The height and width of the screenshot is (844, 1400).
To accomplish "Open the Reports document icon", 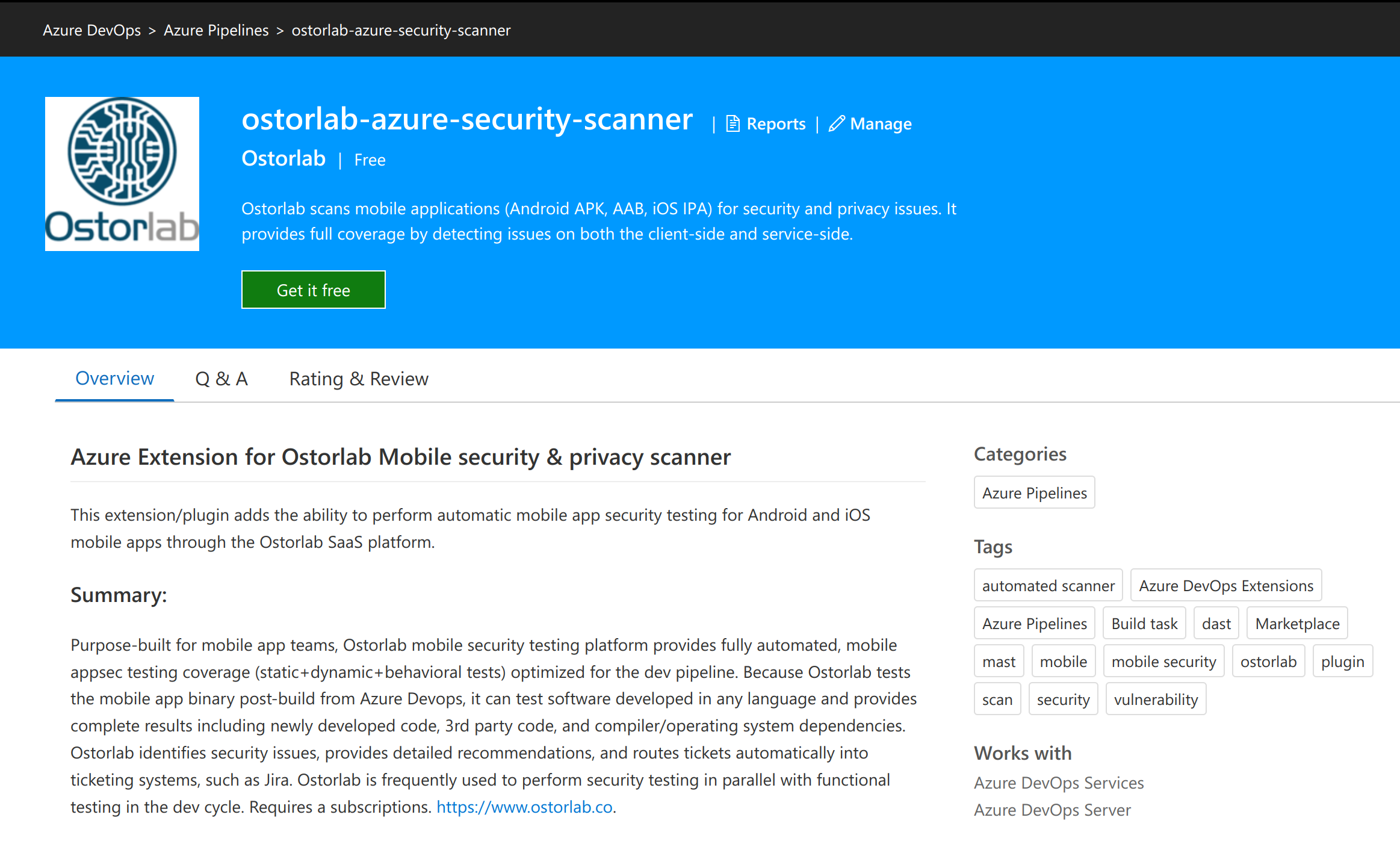I will tap(732, 123).
